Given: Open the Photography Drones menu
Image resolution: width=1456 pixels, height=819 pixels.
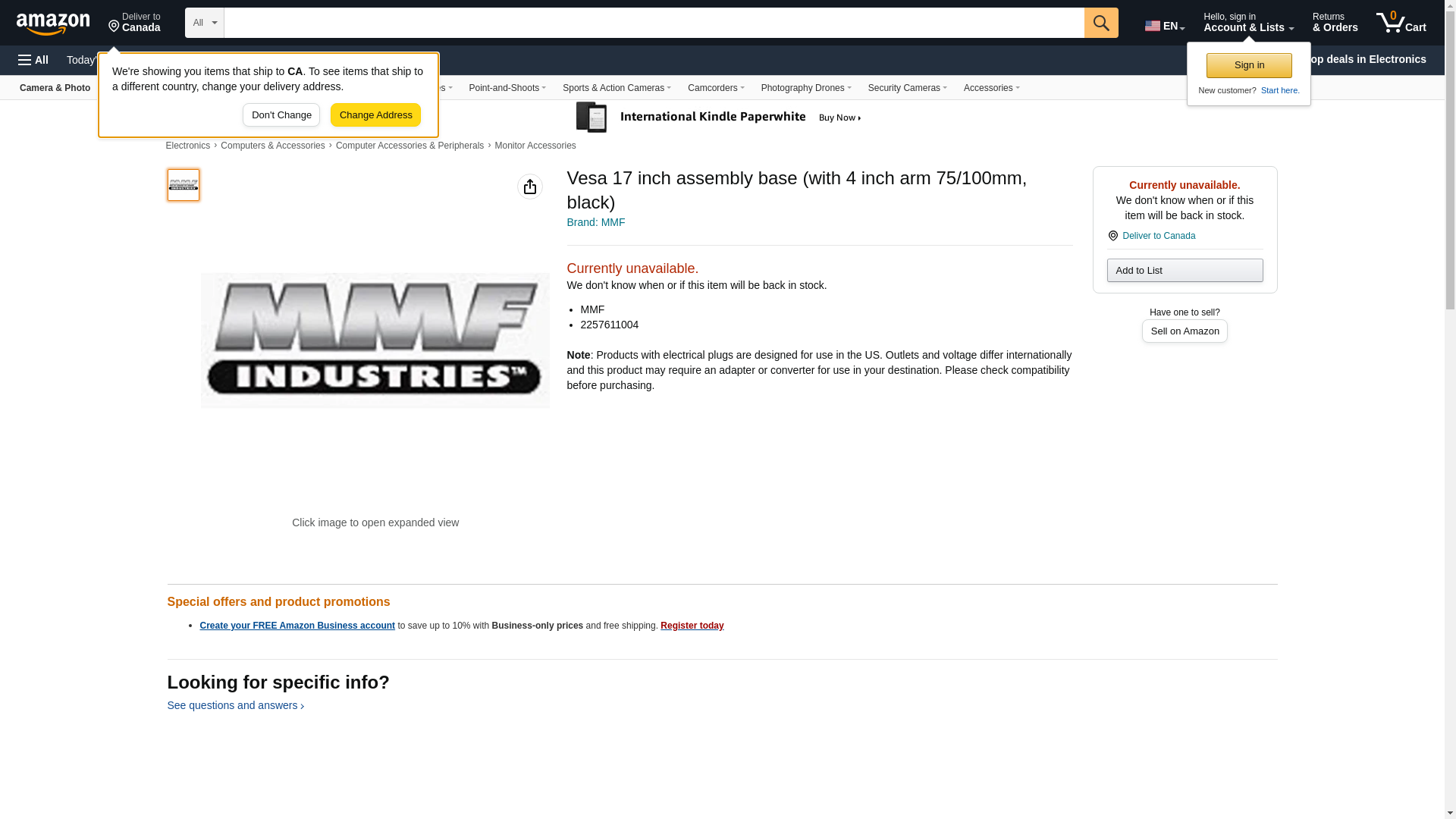Looking at the screenshot, I should coord(806,88).
